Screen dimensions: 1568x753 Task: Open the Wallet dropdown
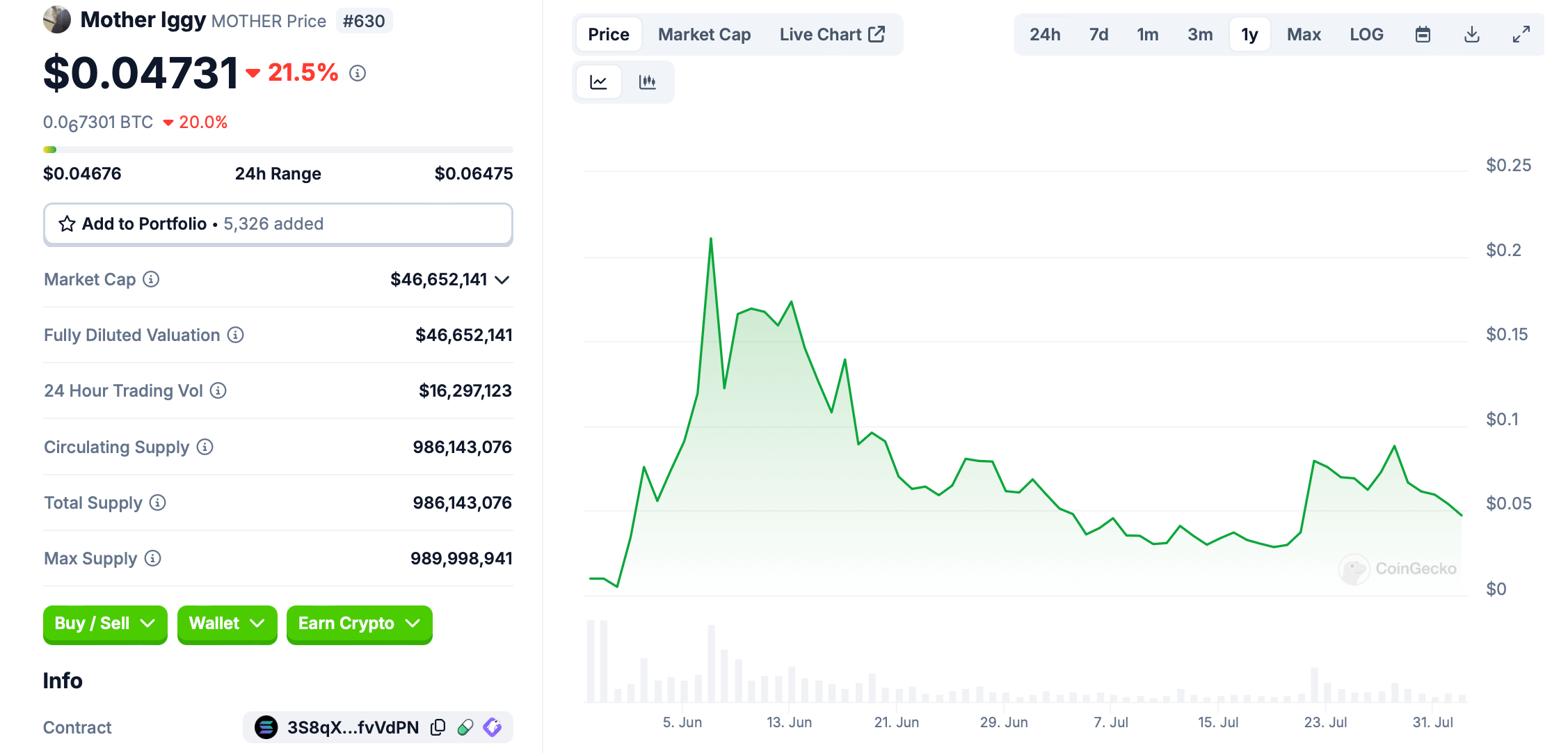pos(227,624)
